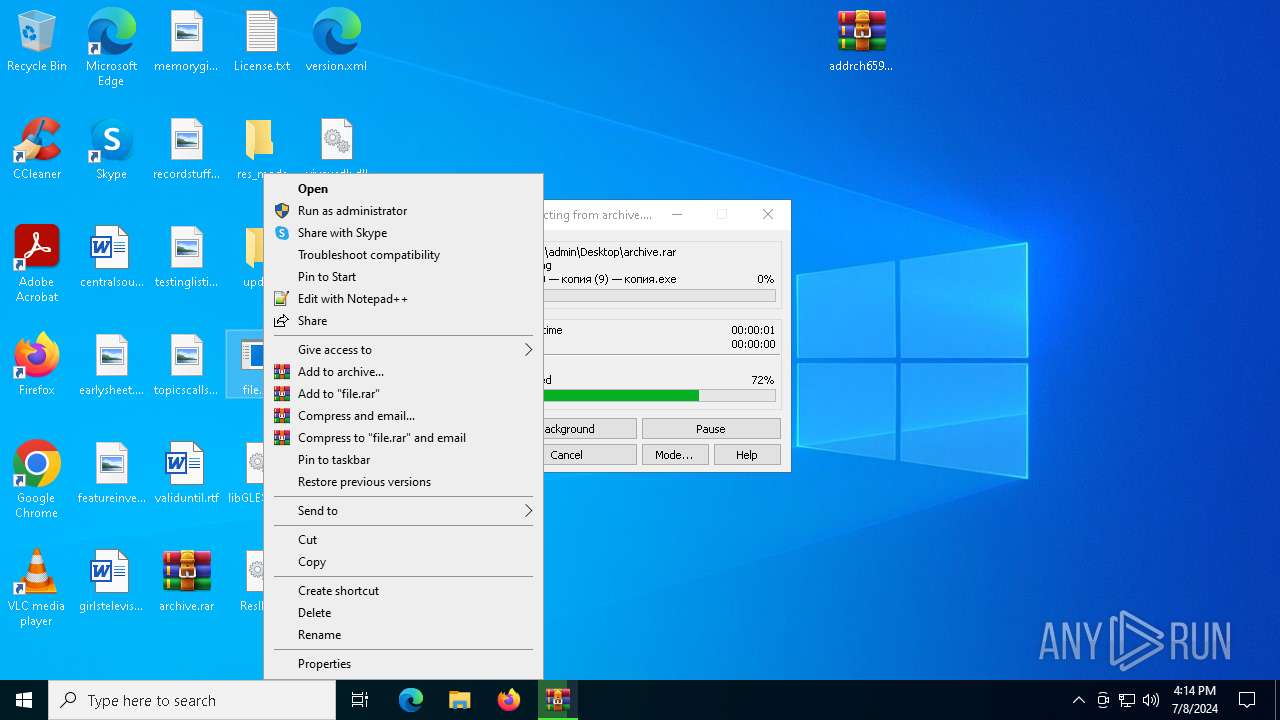Open the Action Center notifications icon
The height and width of the screenshot is (720, 1280).
click(x=1247, y=700)
